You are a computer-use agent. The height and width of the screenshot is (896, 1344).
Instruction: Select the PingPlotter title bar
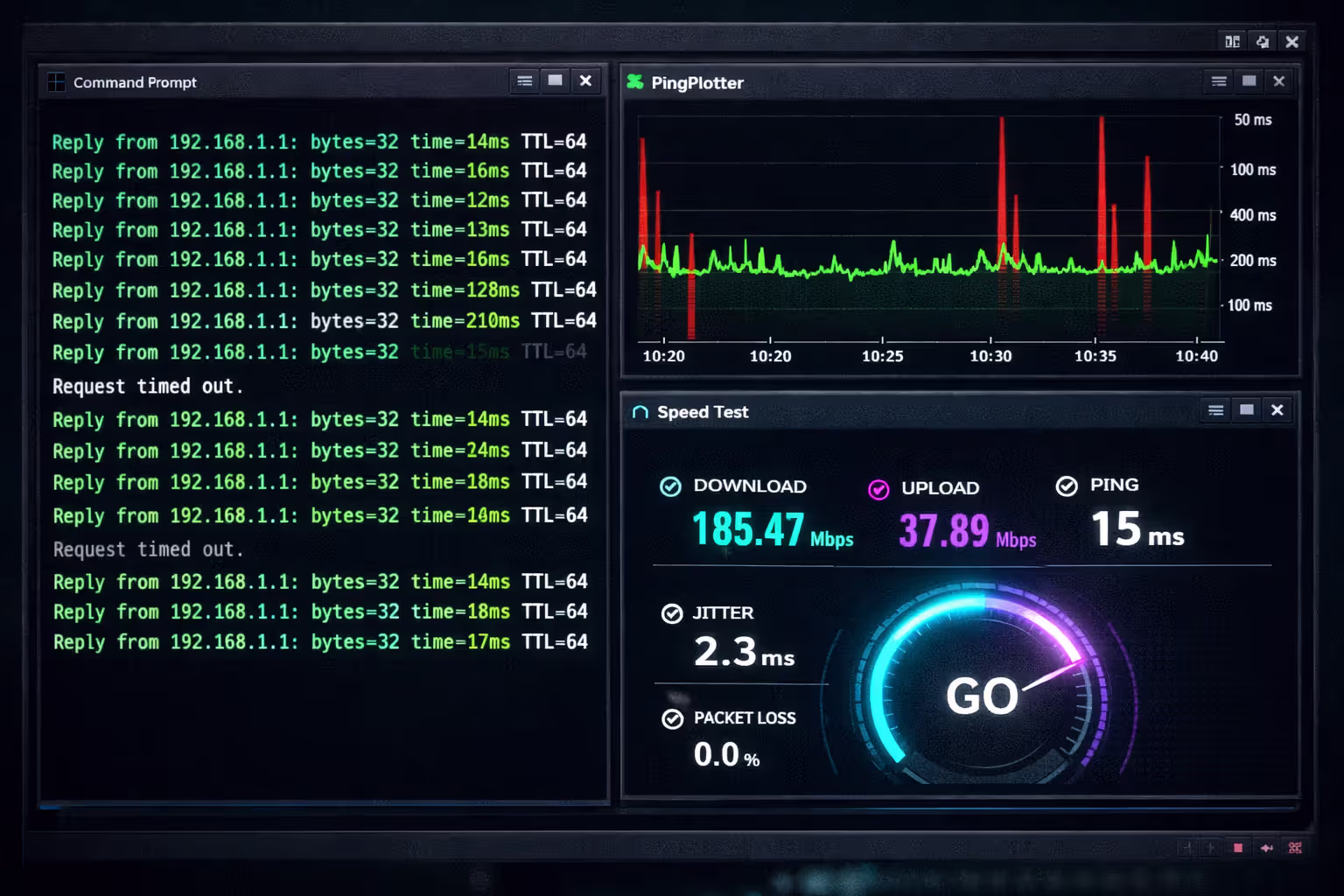[x=697, y=82]
